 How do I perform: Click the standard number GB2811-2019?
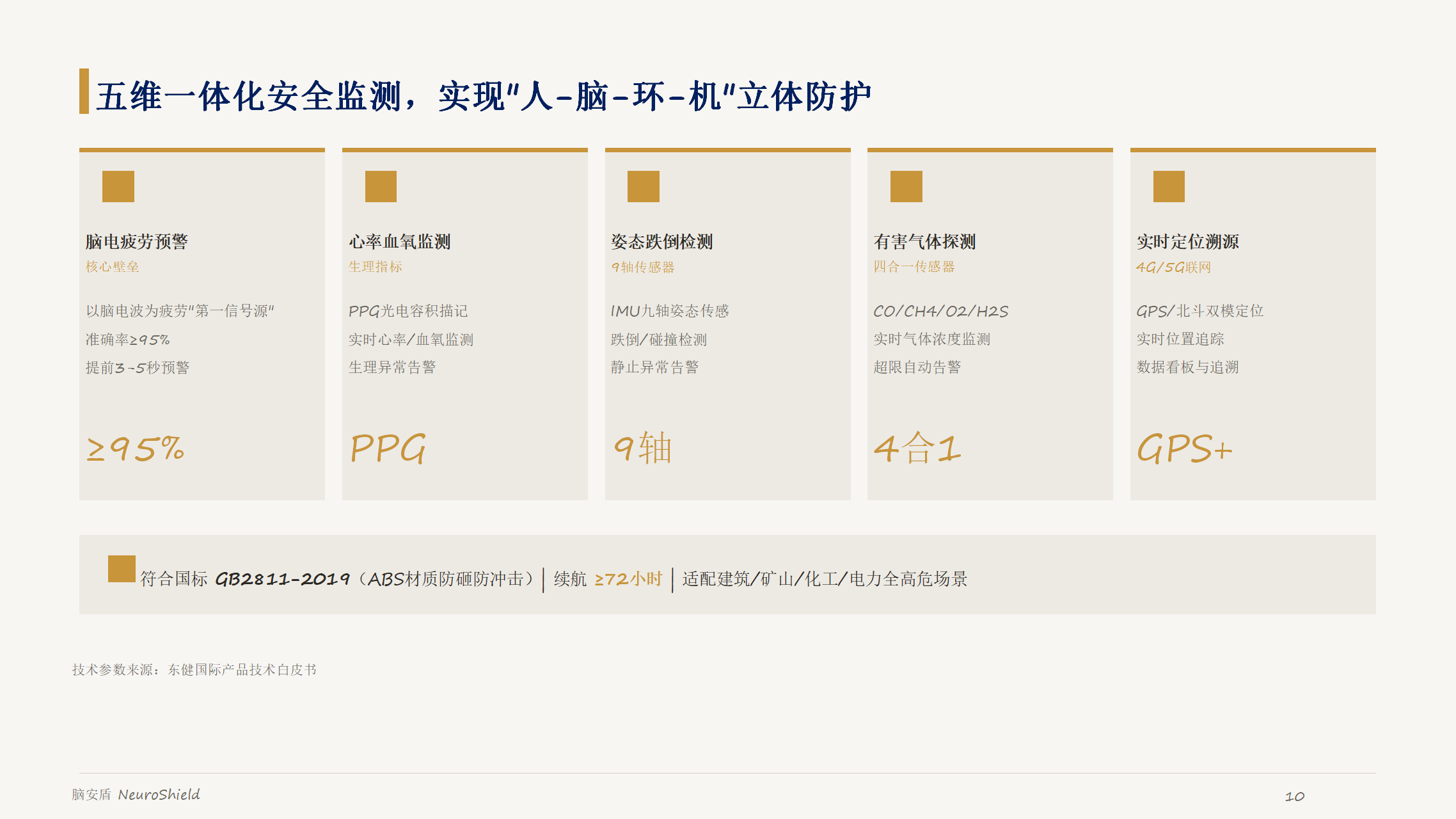coord(282,579)
